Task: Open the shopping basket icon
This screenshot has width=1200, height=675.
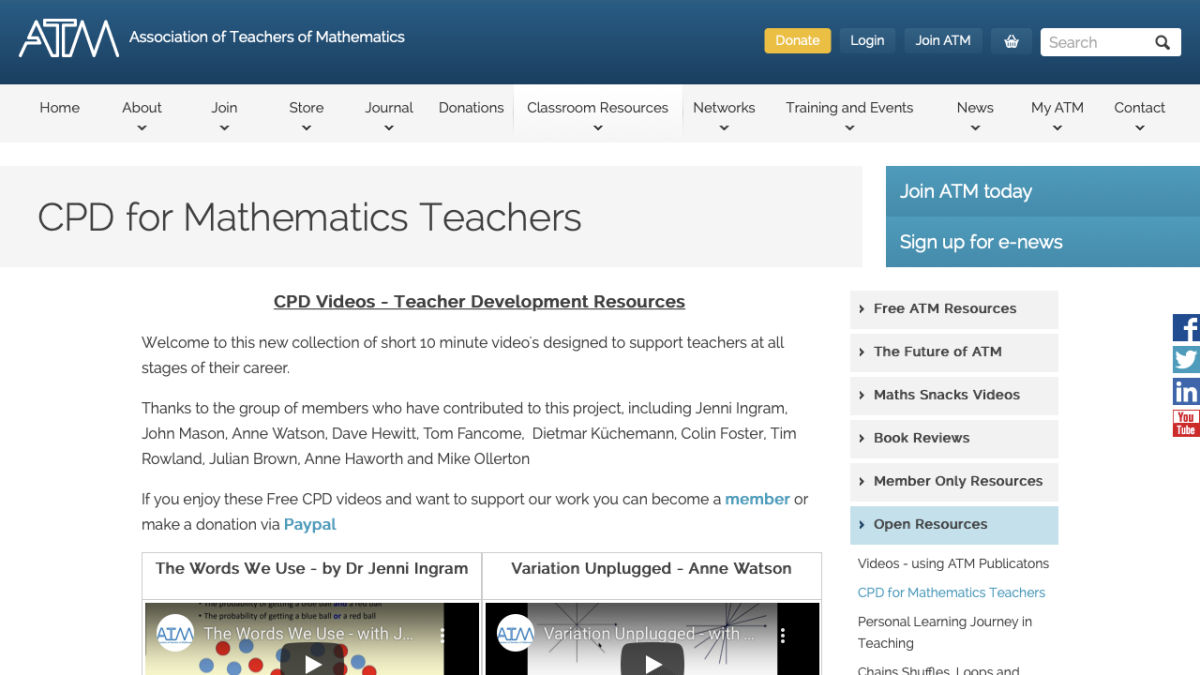Action: click(x=1010, y=40)
